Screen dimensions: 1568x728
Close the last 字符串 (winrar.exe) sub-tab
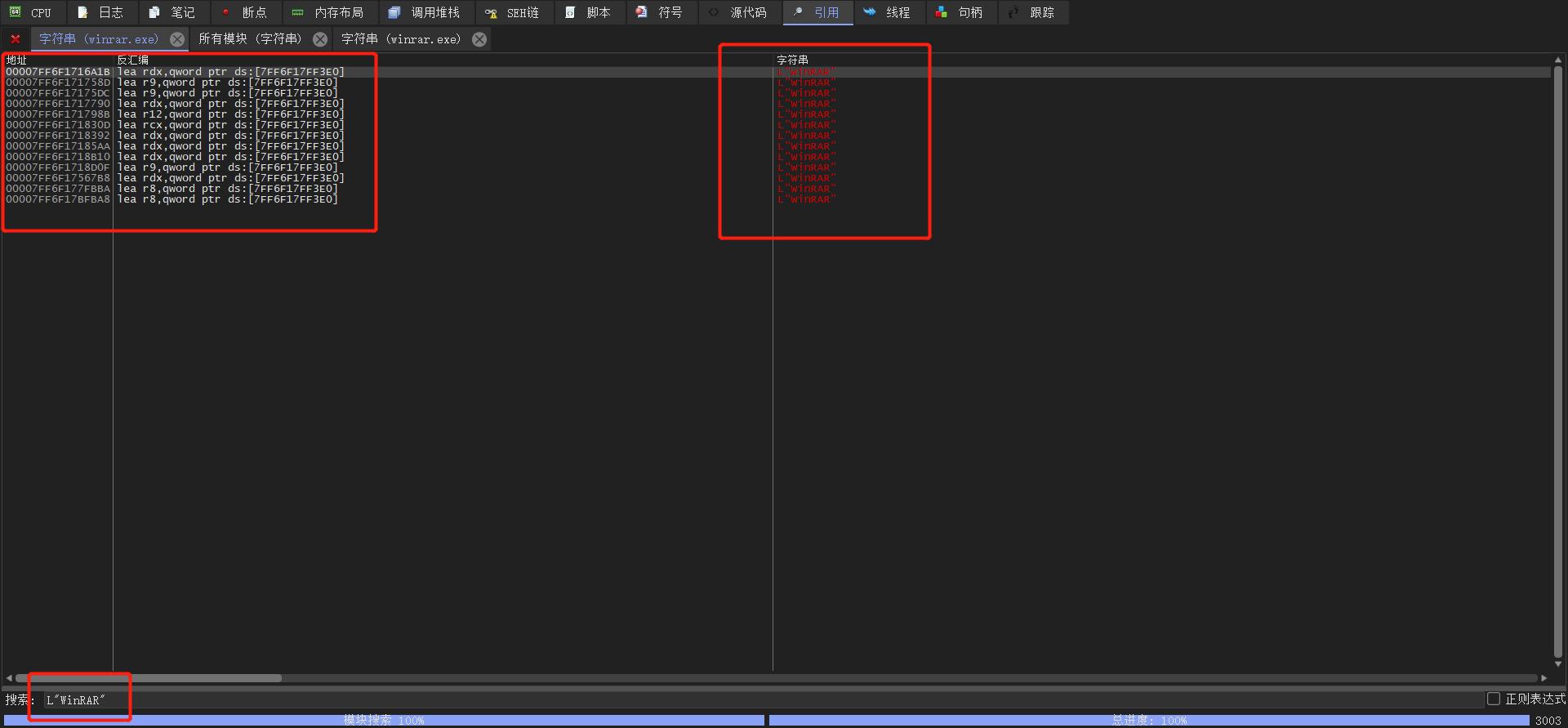pos(479,39)
